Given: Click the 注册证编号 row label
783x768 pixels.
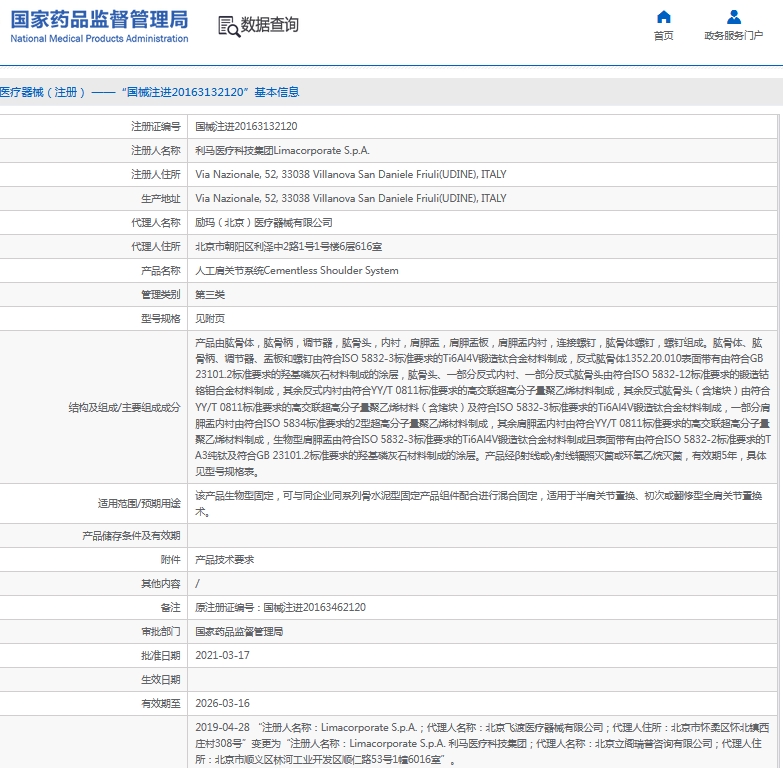Looking at the screenshot, I should point(156,126).
